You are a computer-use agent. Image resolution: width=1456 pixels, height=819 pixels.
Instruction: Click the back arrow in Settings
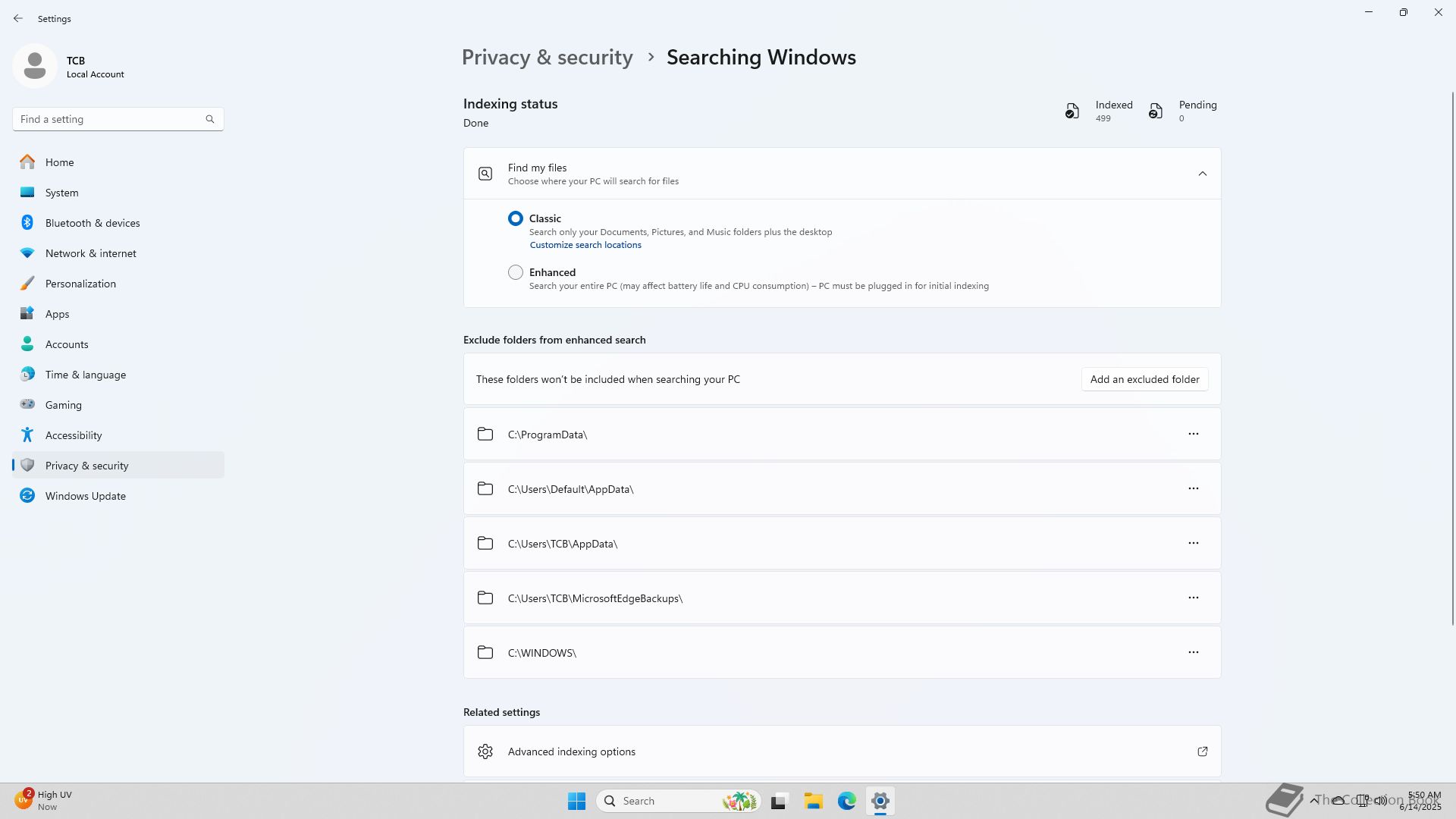click(x=18, y=18)
